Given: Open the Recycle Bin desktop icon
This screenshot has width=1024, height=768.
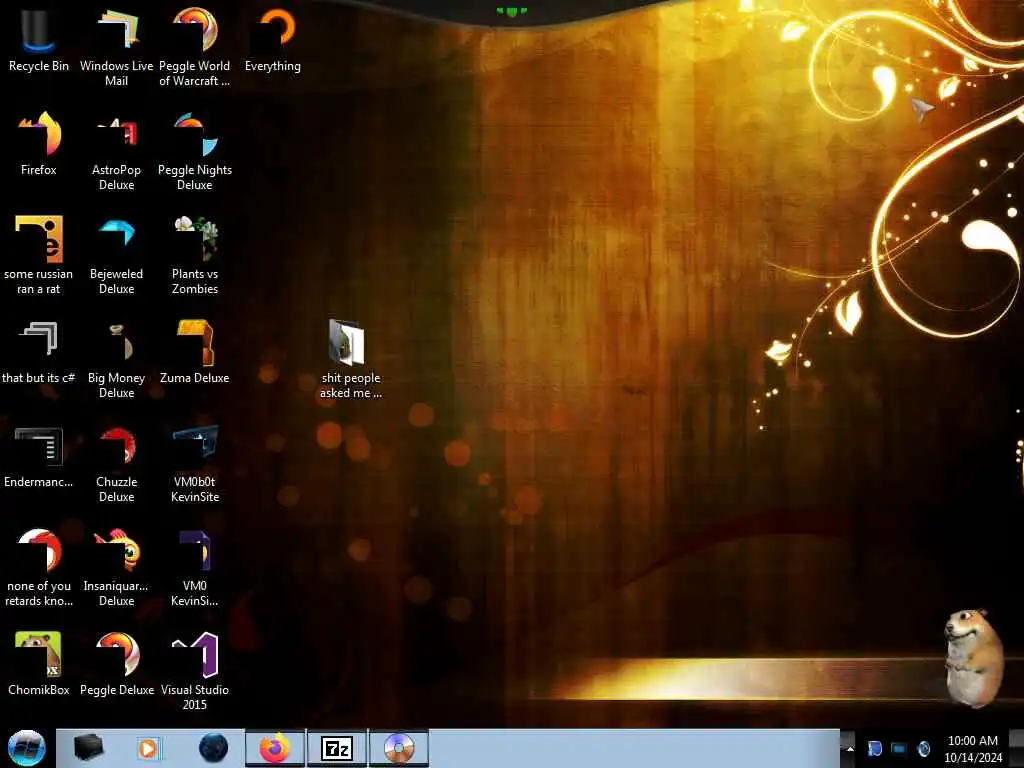Looking at the screenshot, I should (39, 40).
